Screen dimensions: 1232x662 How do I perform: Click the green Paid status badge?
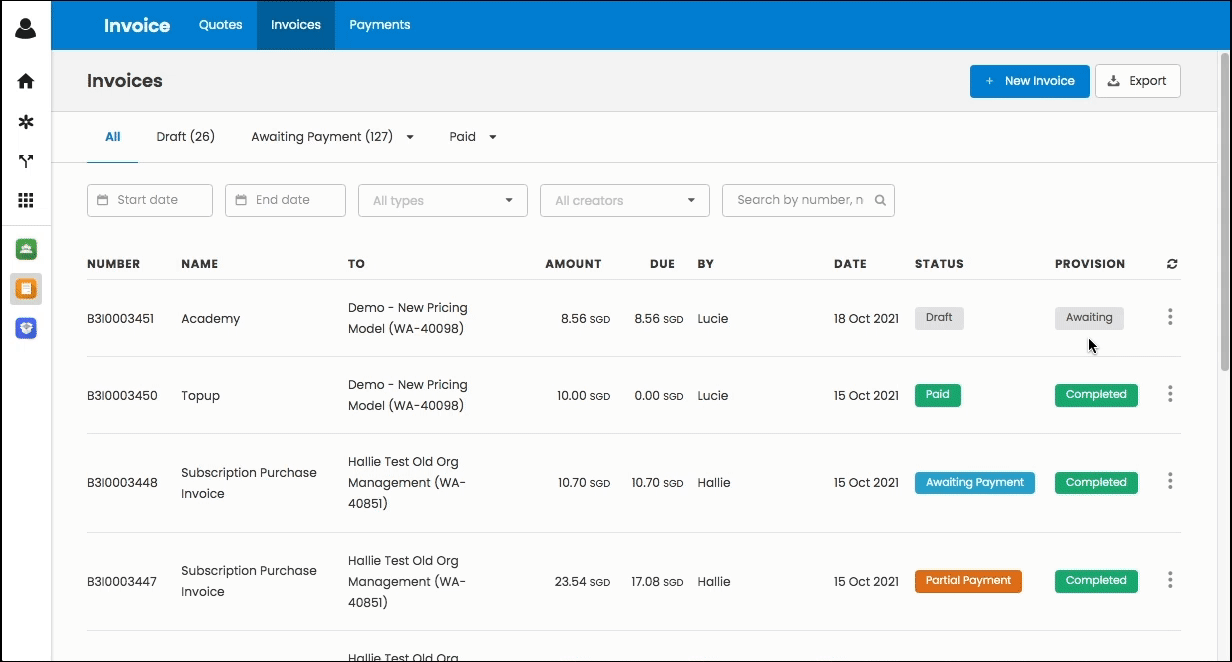938,395
